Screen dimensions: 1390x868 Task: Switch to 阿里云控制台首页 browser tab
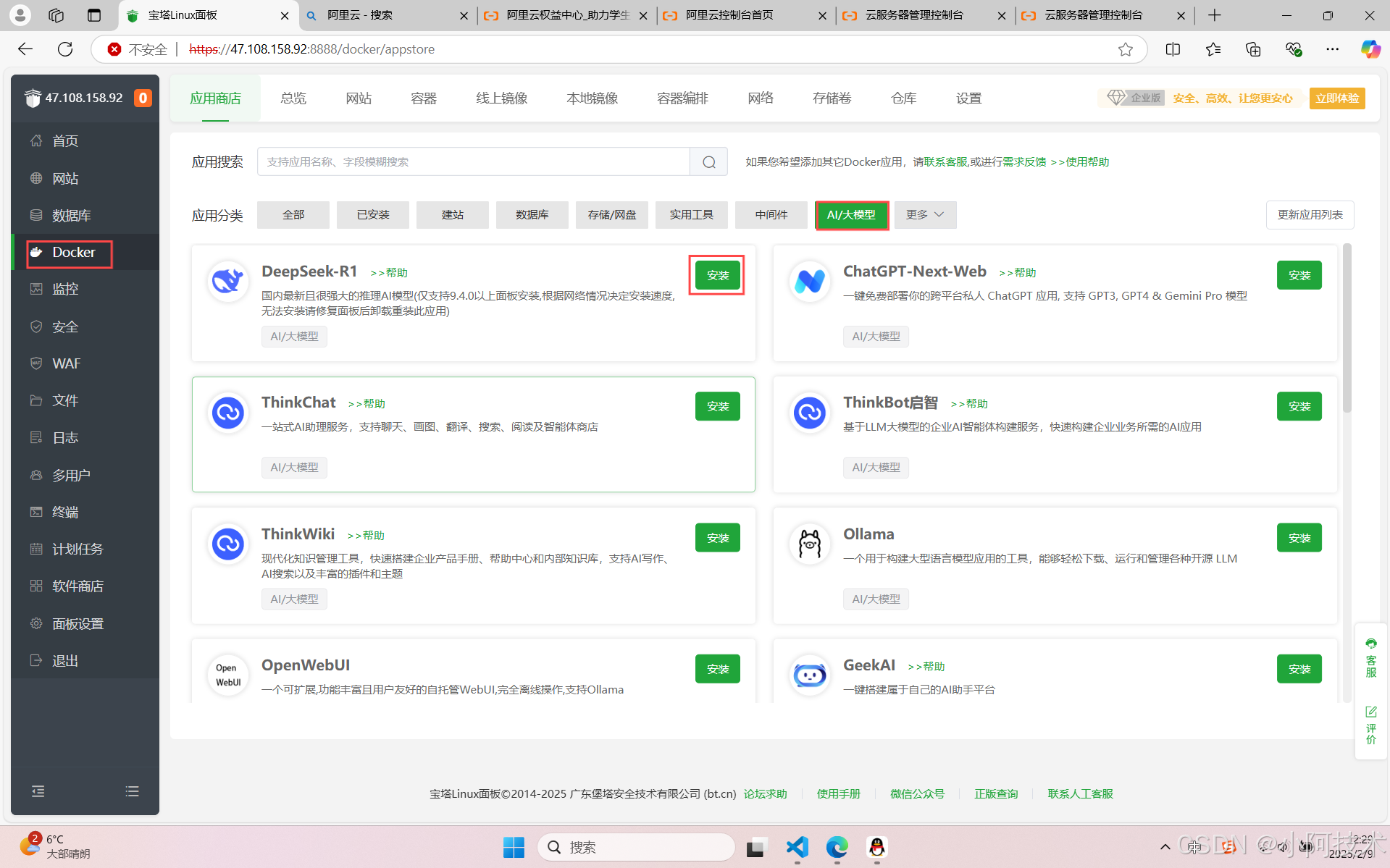pos(745,15)
